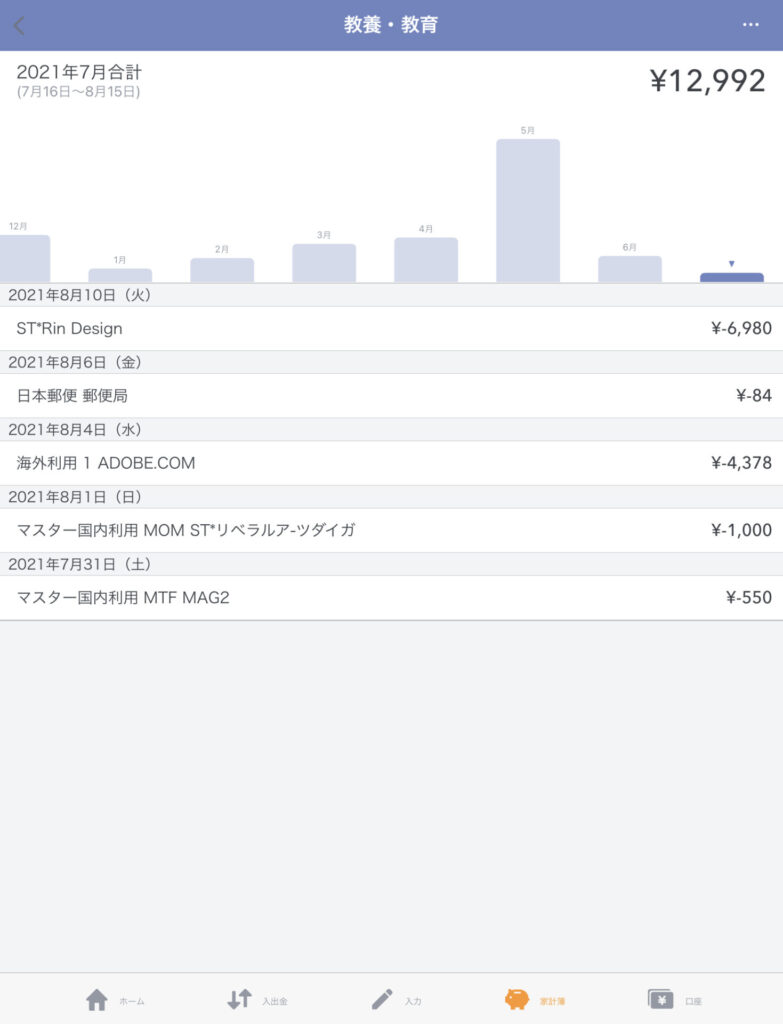Select the piggy bank household ledger icon
Image resolution: width=783 pixels, height=1024 pixels.
click(x=517, y=1000)
